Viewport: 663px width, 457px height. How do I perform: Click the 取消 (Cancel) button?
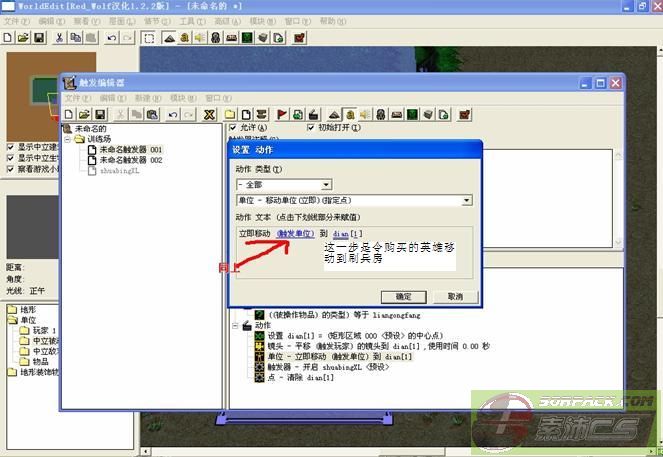pos(455,296)
